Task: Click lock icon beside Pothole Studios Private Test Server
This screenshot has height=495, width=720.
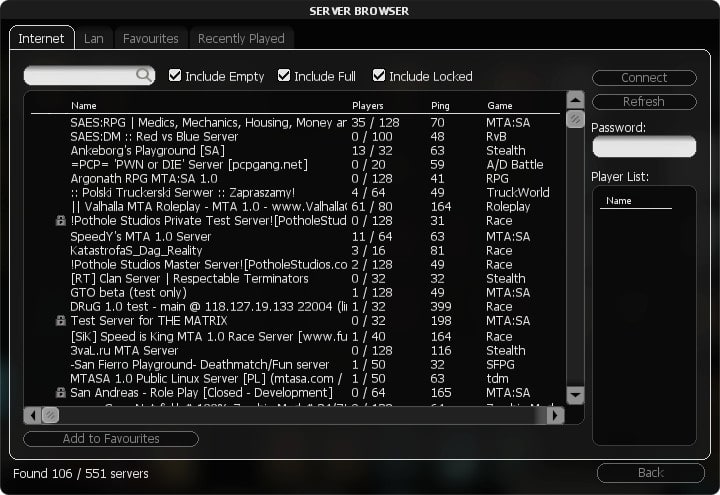Action: [x=61, y=221]
